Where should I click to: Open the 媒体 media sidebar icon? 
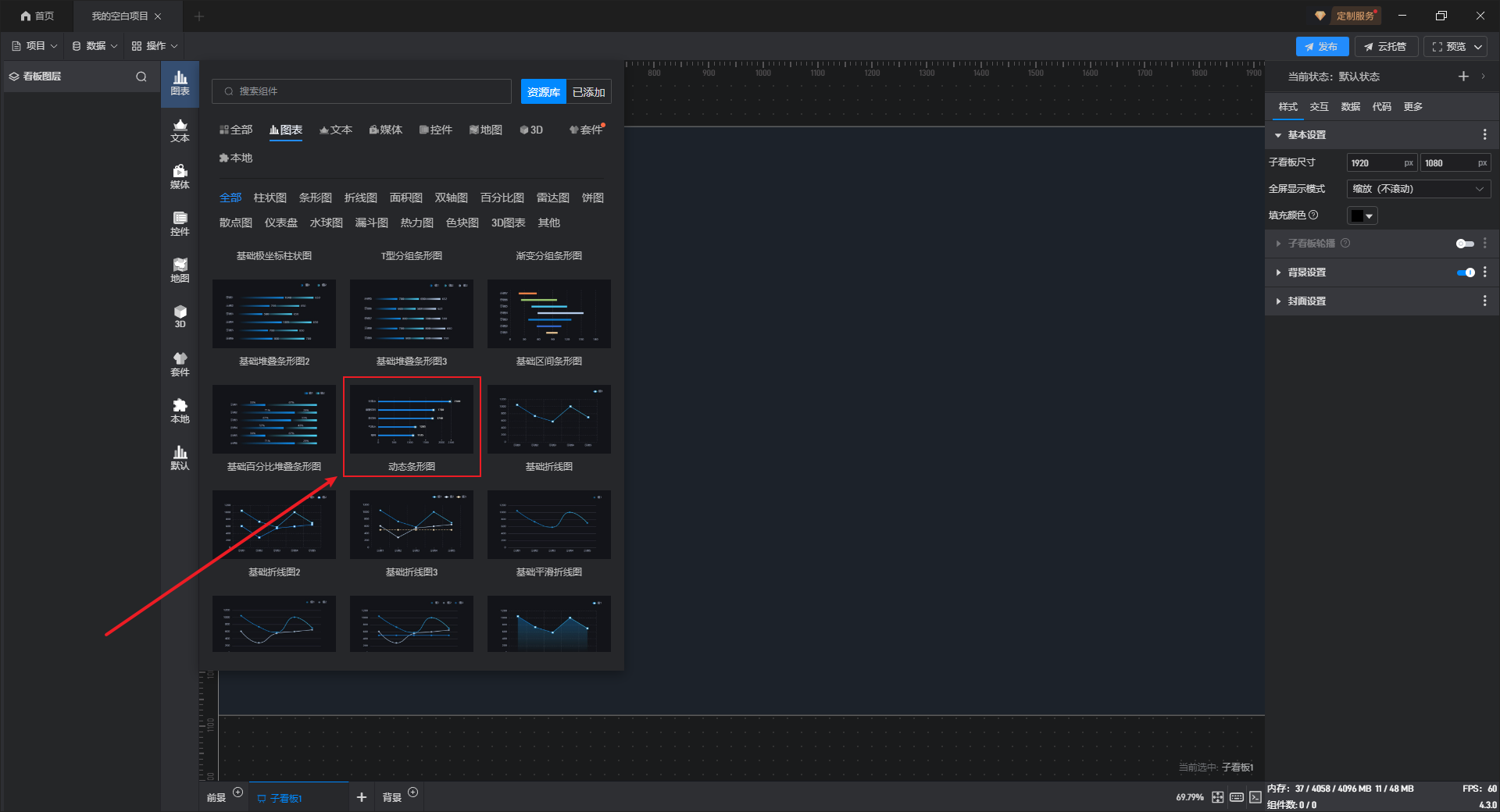pyautogui.click(x=180, y=176)
